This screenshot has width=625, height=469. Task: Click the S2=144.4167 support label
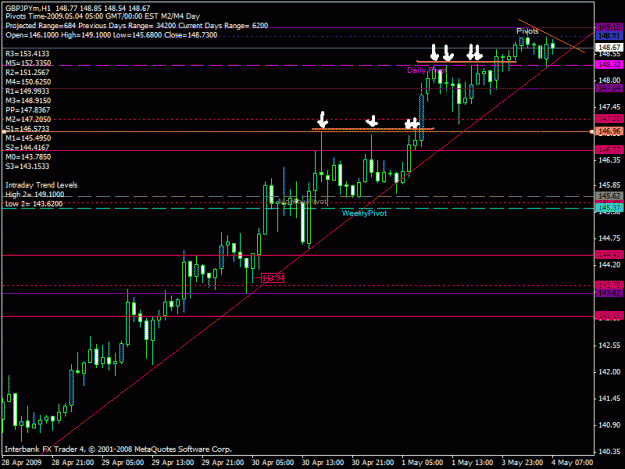pyautogui.click(x=28, y=147)
